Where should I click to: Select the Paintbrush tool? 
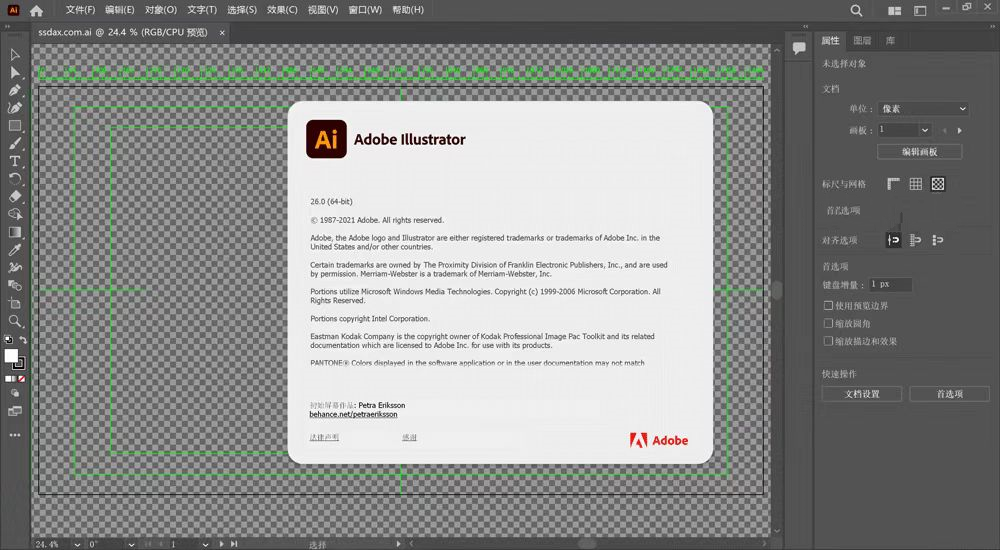(x=15, y=144)
